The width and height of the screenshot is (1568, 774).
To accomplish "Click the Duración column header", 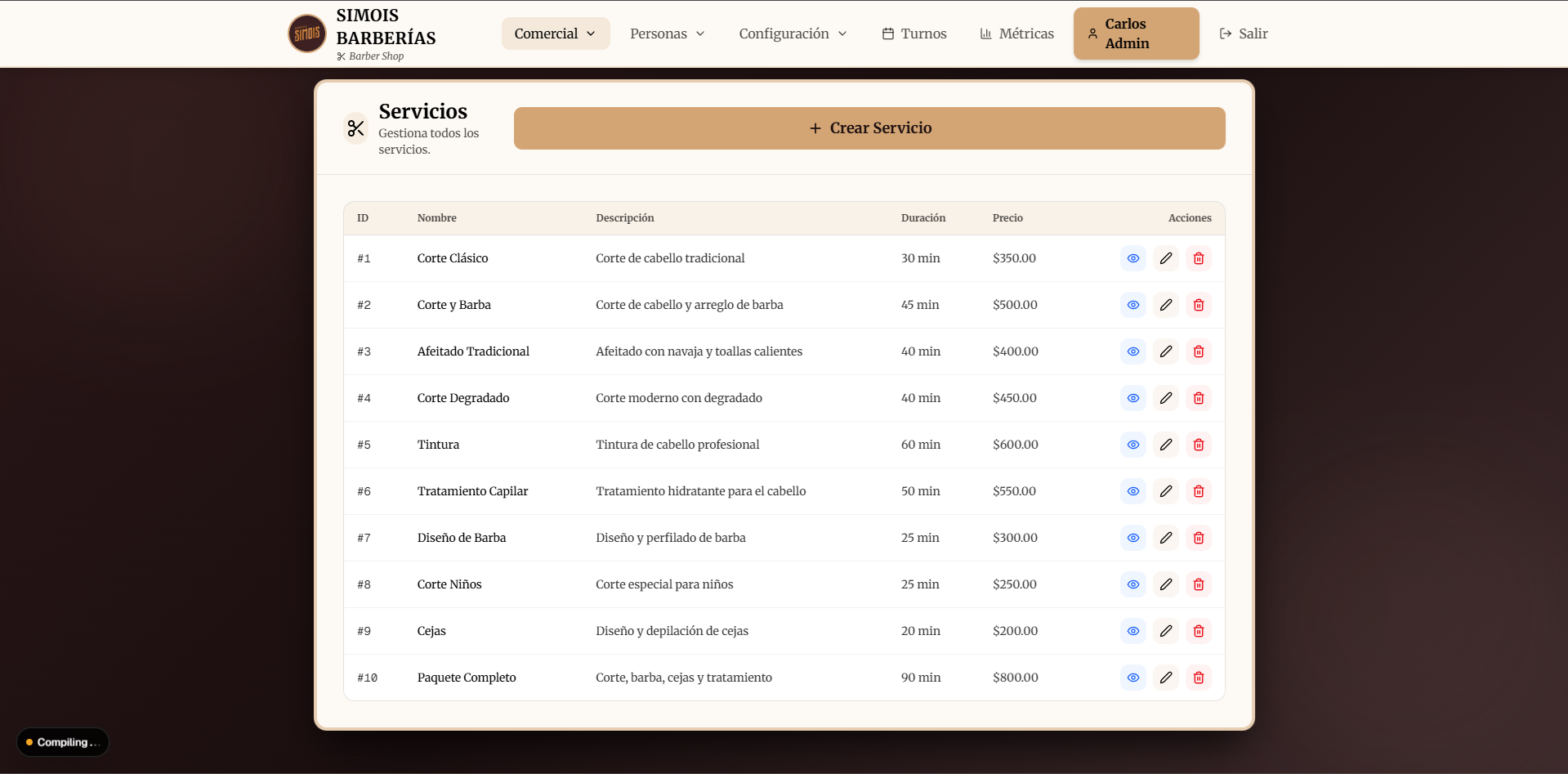I will coord(923,218).
